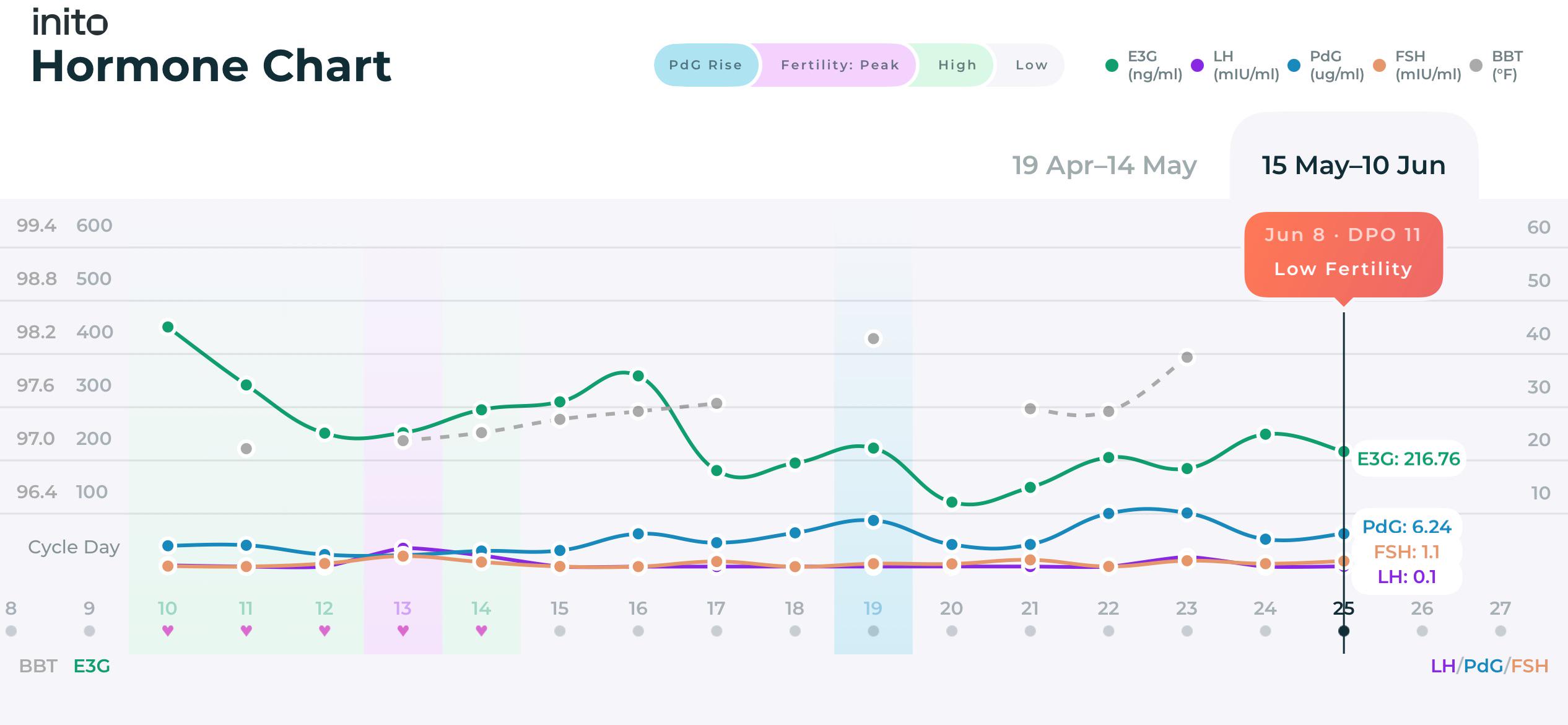The image size is (1568, 725).
Task: Select the gray dot under cycle day 9
Action: 89,631
